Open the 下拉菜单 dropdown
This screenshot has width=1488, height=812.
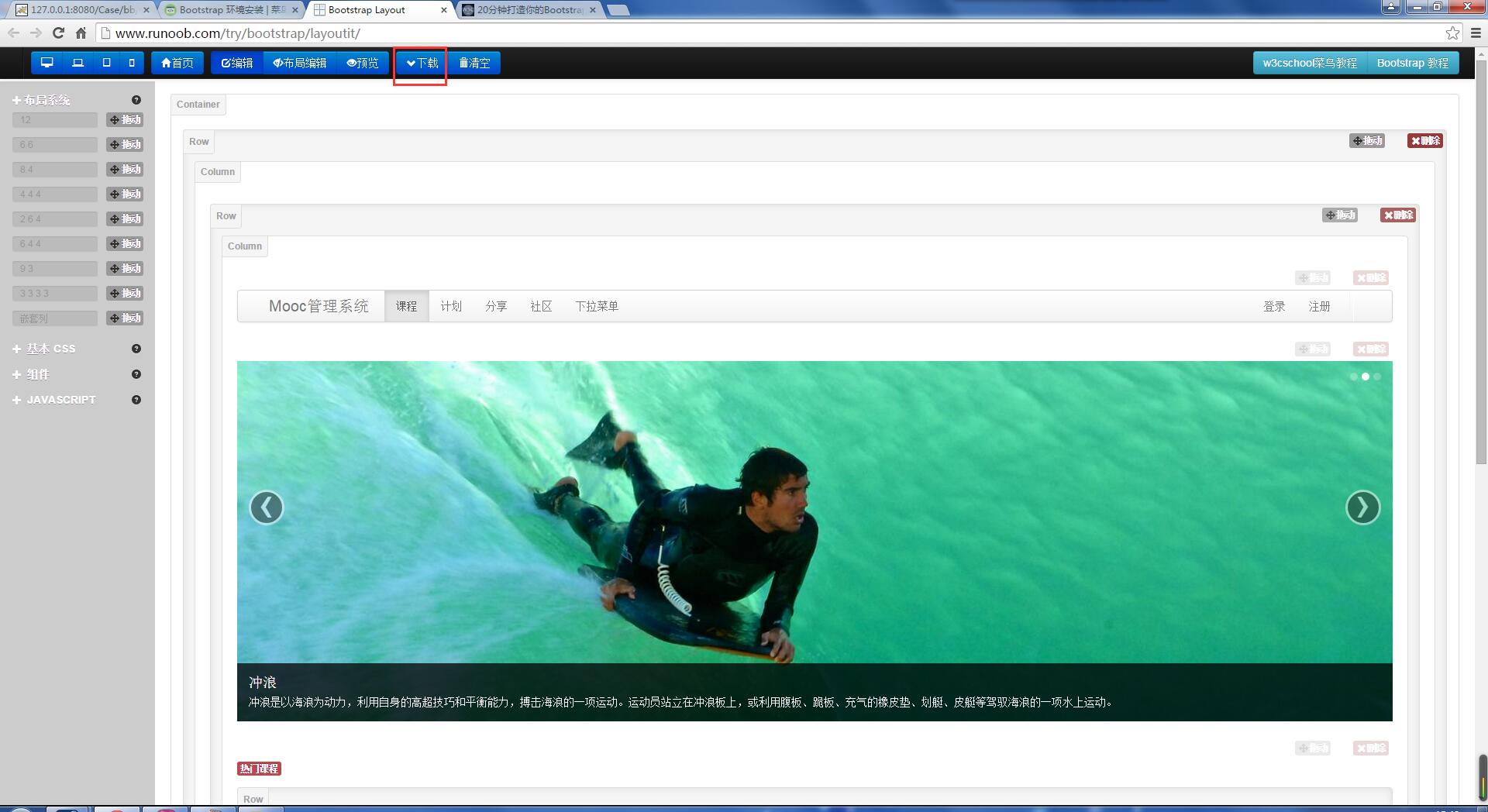click(597, 306)
